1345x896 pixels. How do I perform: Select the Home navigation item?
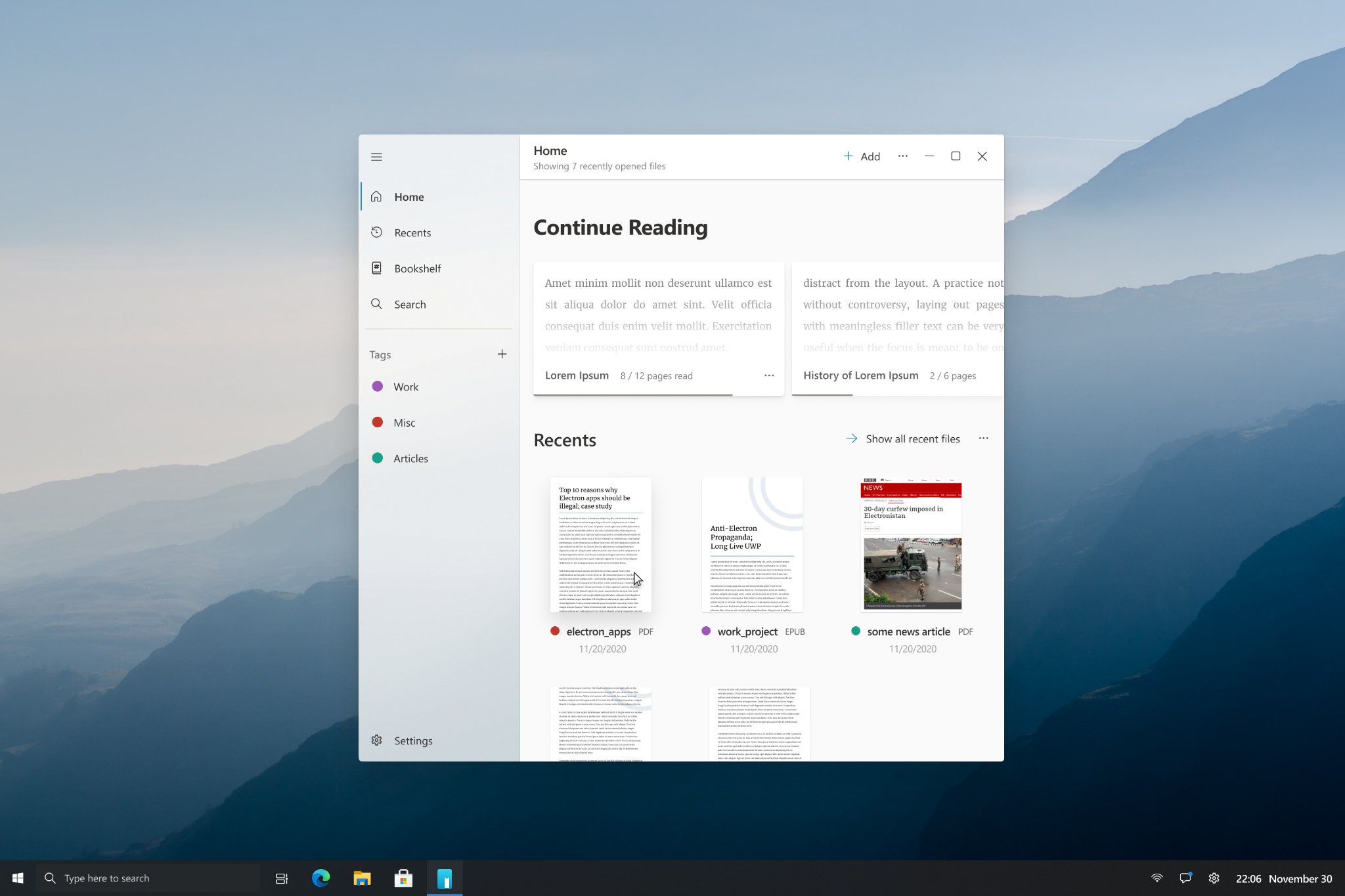click(x=409, y=196)
